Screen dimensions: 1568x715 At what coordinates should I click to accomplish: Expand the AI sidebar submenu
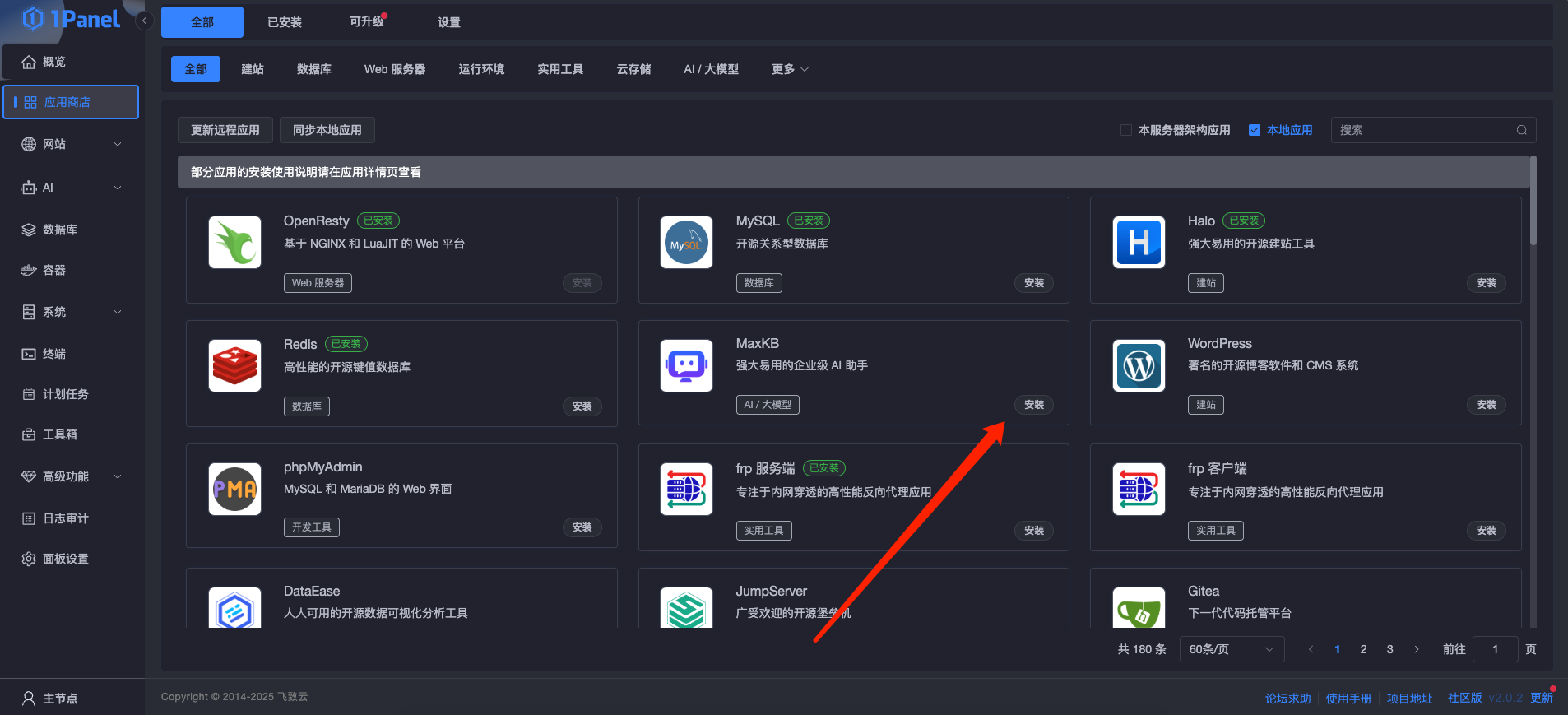point(118,188)
